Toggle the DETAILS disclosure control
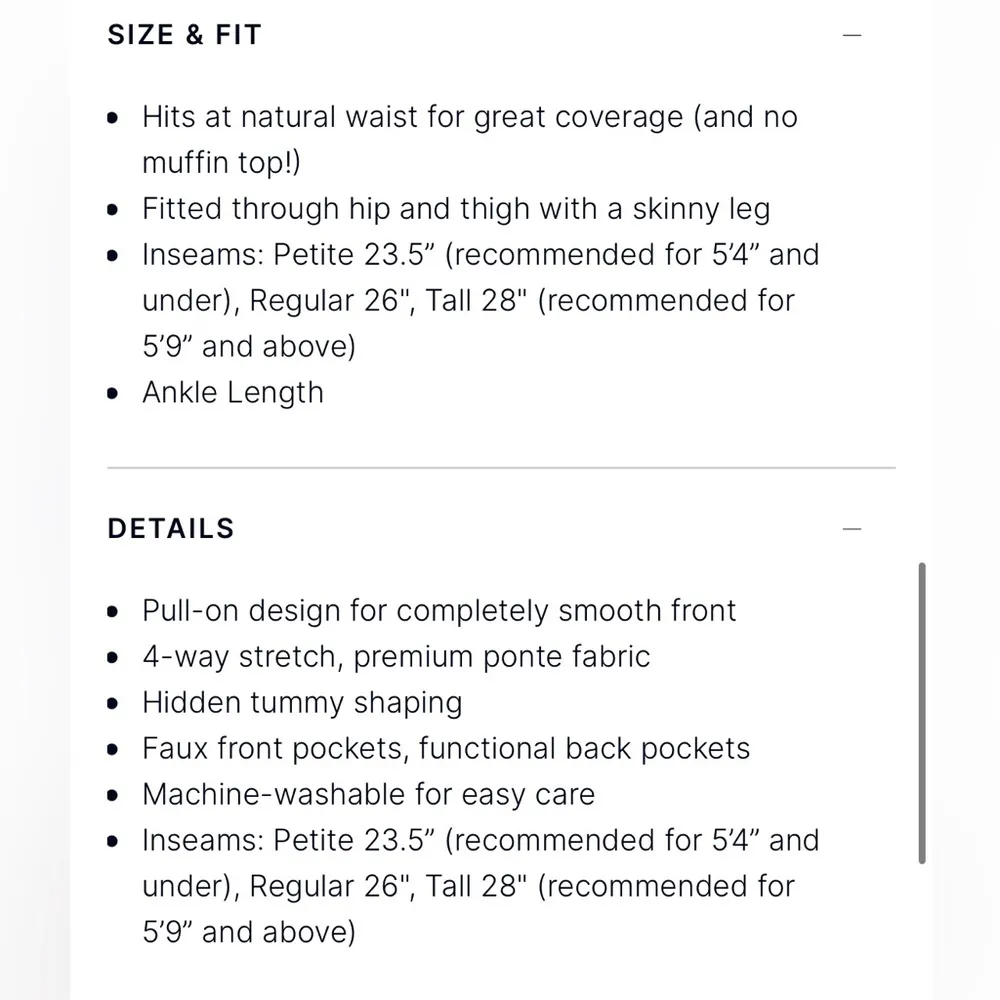1000x1000 pixels. (x=852, y=527)
